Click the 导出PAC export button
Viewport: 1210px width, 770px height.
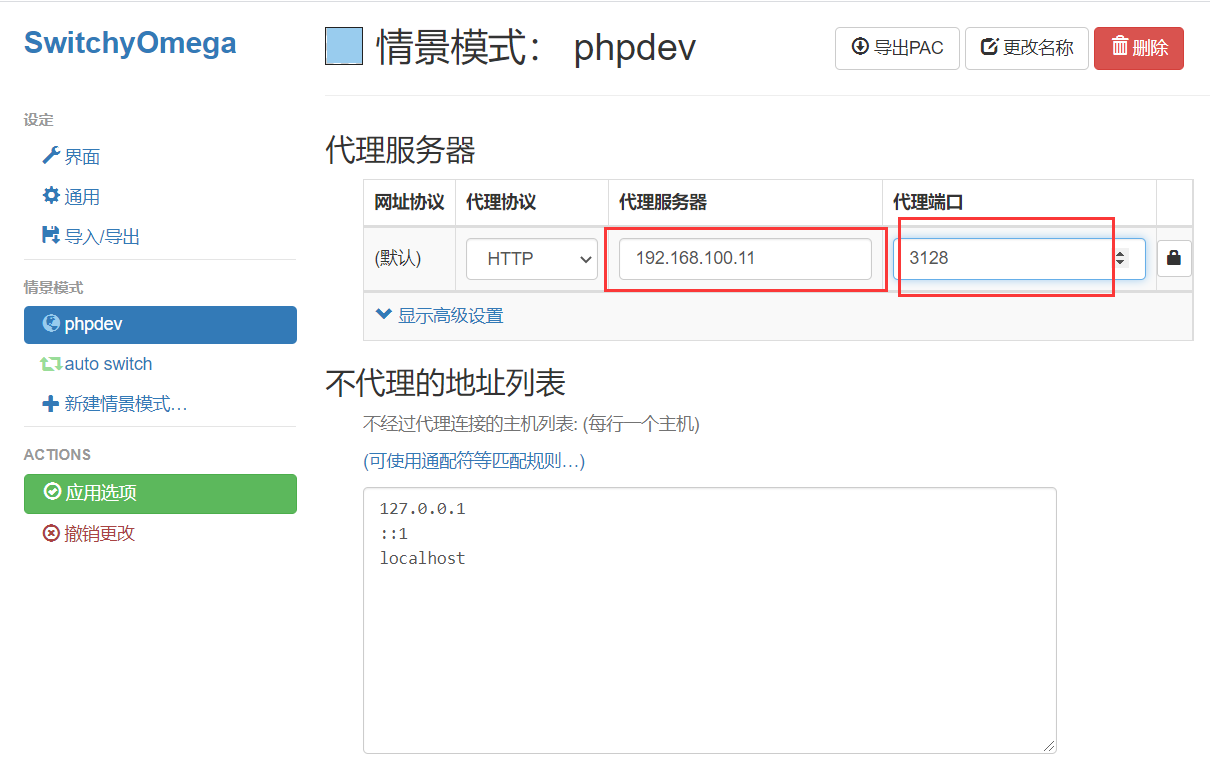coord(897,48)
